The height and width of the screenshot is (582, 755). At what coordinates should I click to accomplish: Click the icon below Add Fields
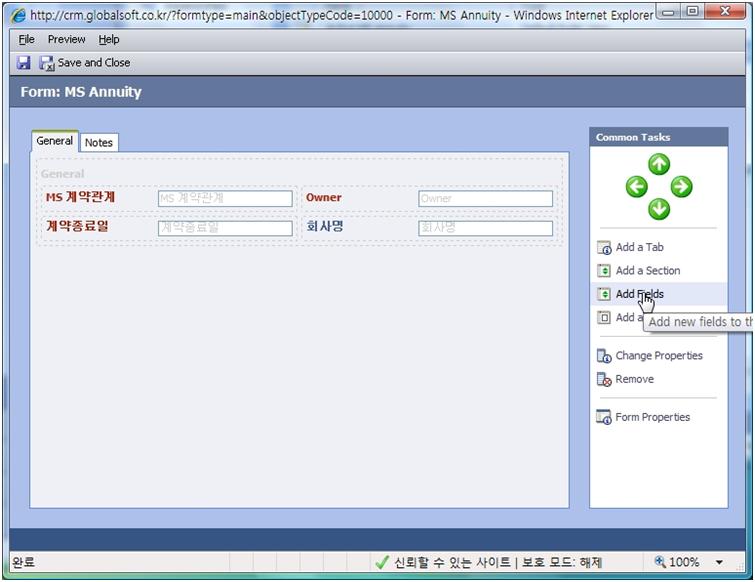click(604, 318)
